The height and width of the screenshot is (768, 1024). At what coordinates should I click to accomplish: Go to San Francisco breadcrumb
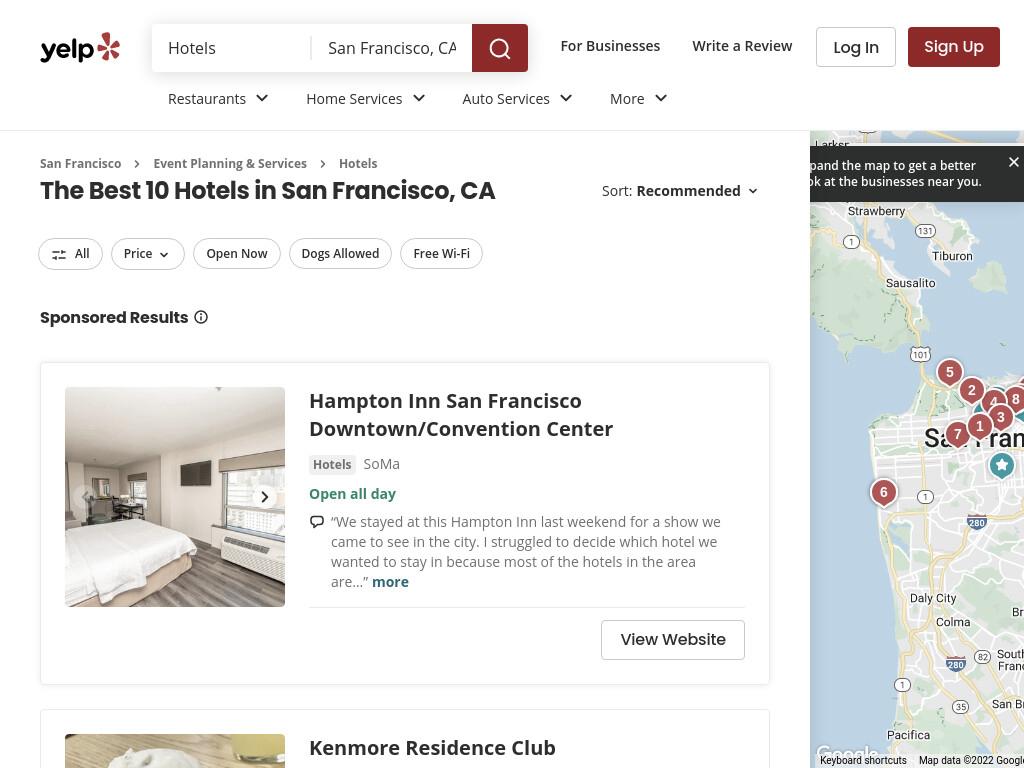(x=80, y=163)
